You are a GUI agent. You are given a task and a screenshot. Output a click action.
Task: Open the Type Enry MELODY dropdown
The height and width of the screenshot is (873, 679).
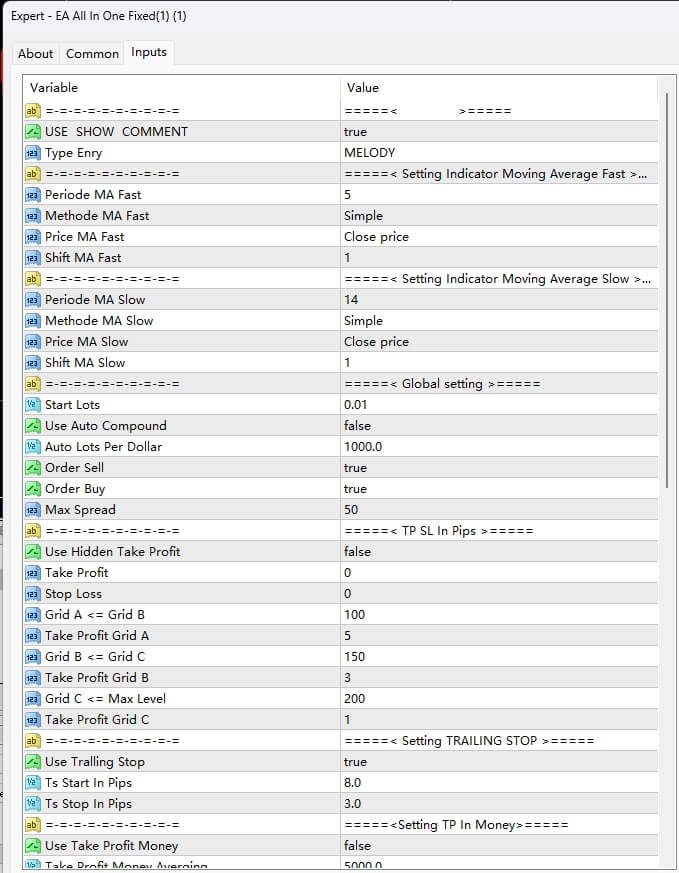coord(369,153)
